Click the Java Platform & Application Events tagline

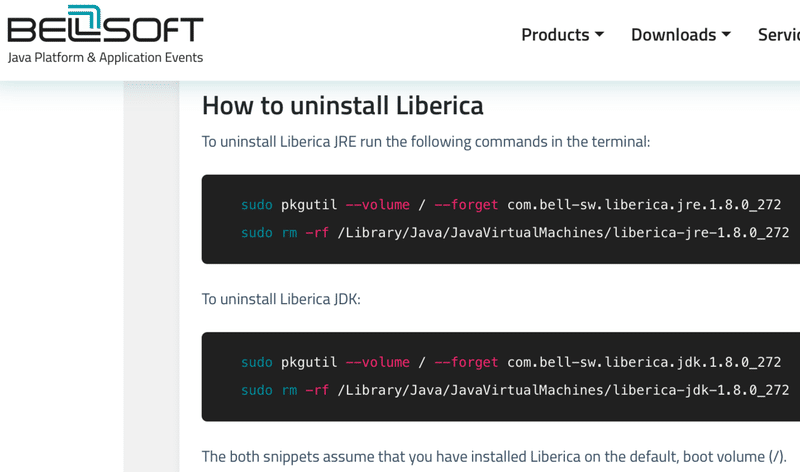click(105, 57)
